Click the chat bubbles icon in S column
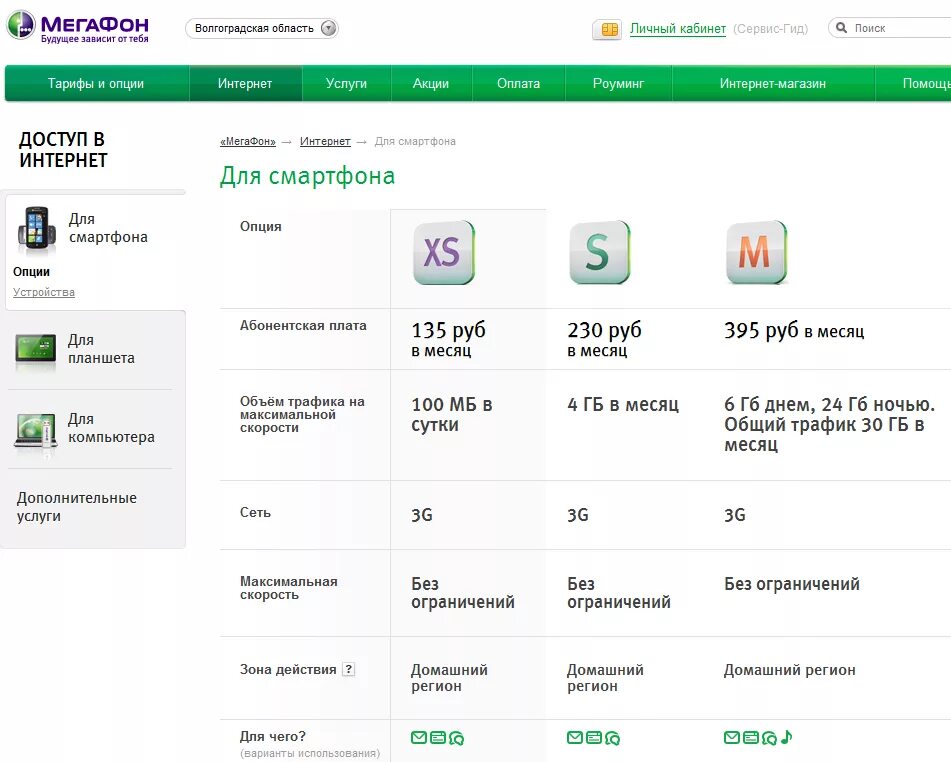The width and height of the screenshot is (951, 762). click(613, 738)
